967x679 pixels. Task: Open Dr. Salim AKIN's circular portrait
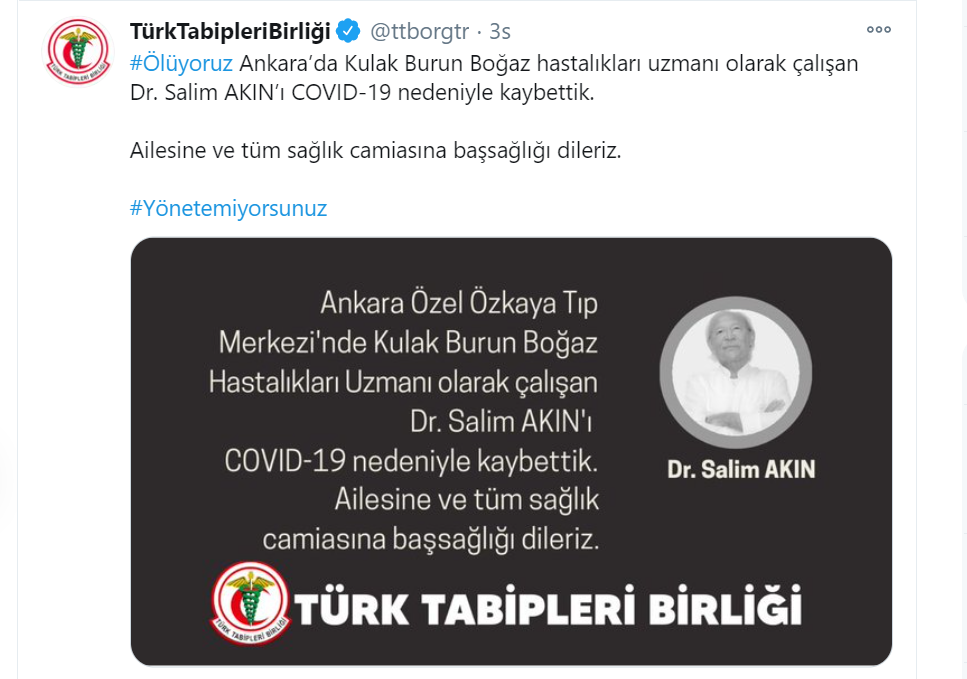click(x=735, y=372)
